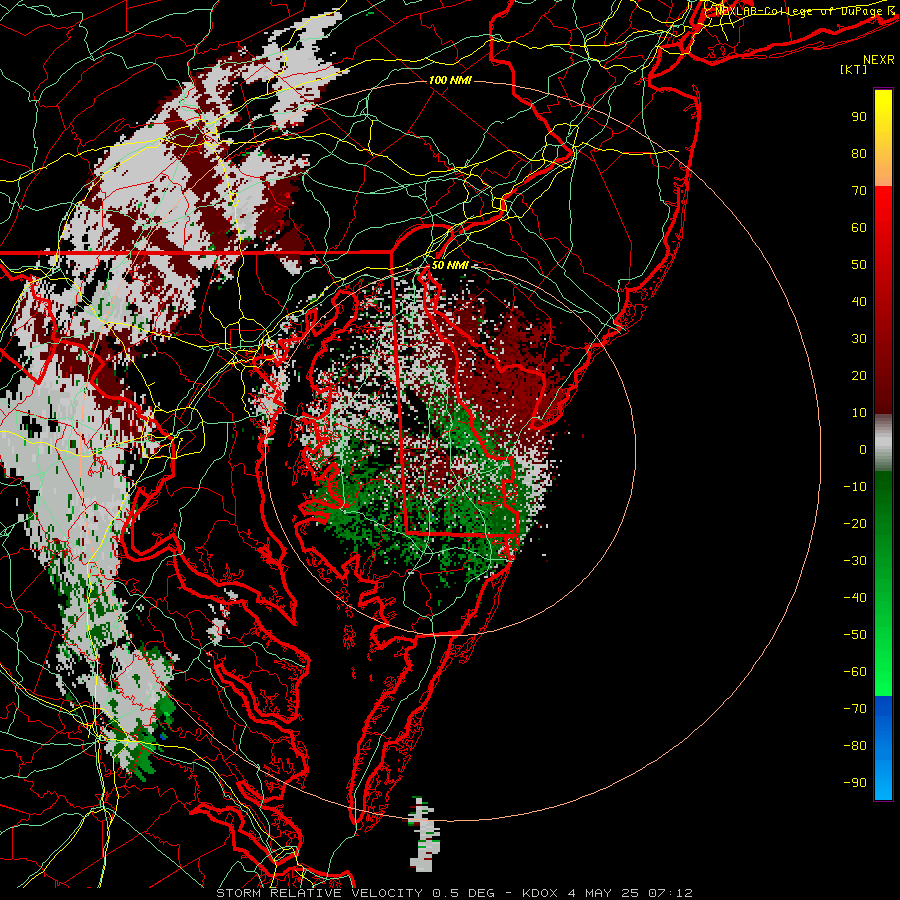The image size is (900, 900).
Task: Click the 20 value on the velocity scale
Action: [859, 376]
